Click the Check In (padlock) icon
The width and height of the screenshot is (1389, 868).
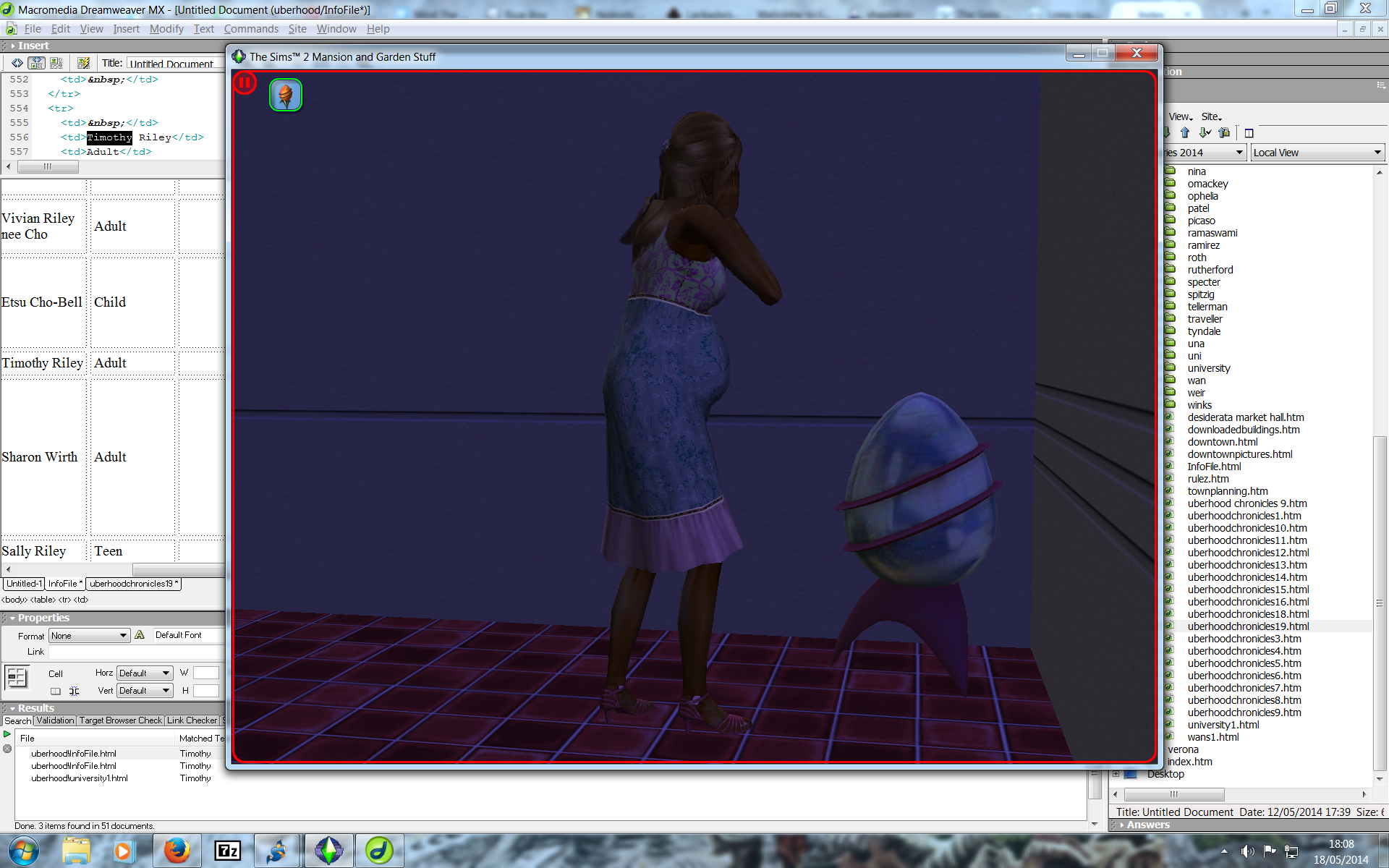[x=1224, y=133]
